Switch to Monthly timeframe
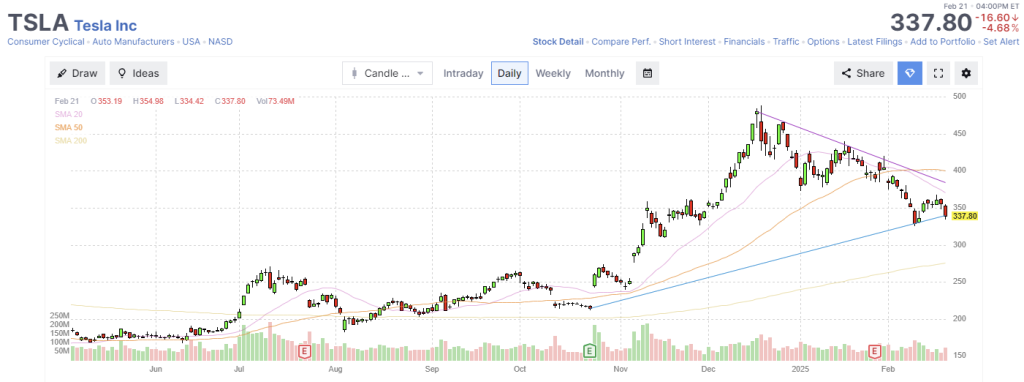 point(604,73)
